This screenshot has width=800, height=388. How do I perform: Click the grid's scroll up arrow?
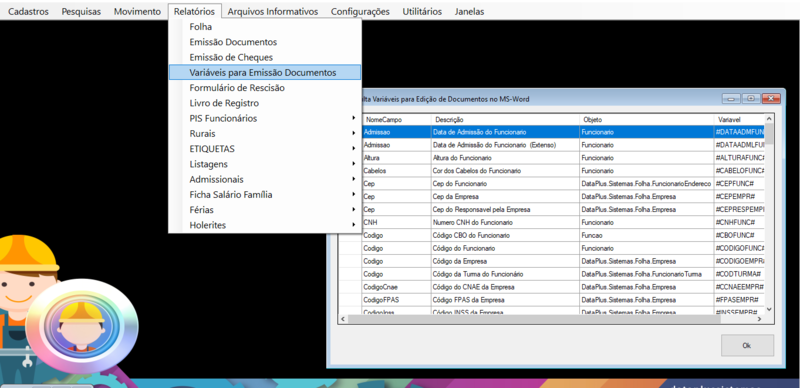coord(769,118)
